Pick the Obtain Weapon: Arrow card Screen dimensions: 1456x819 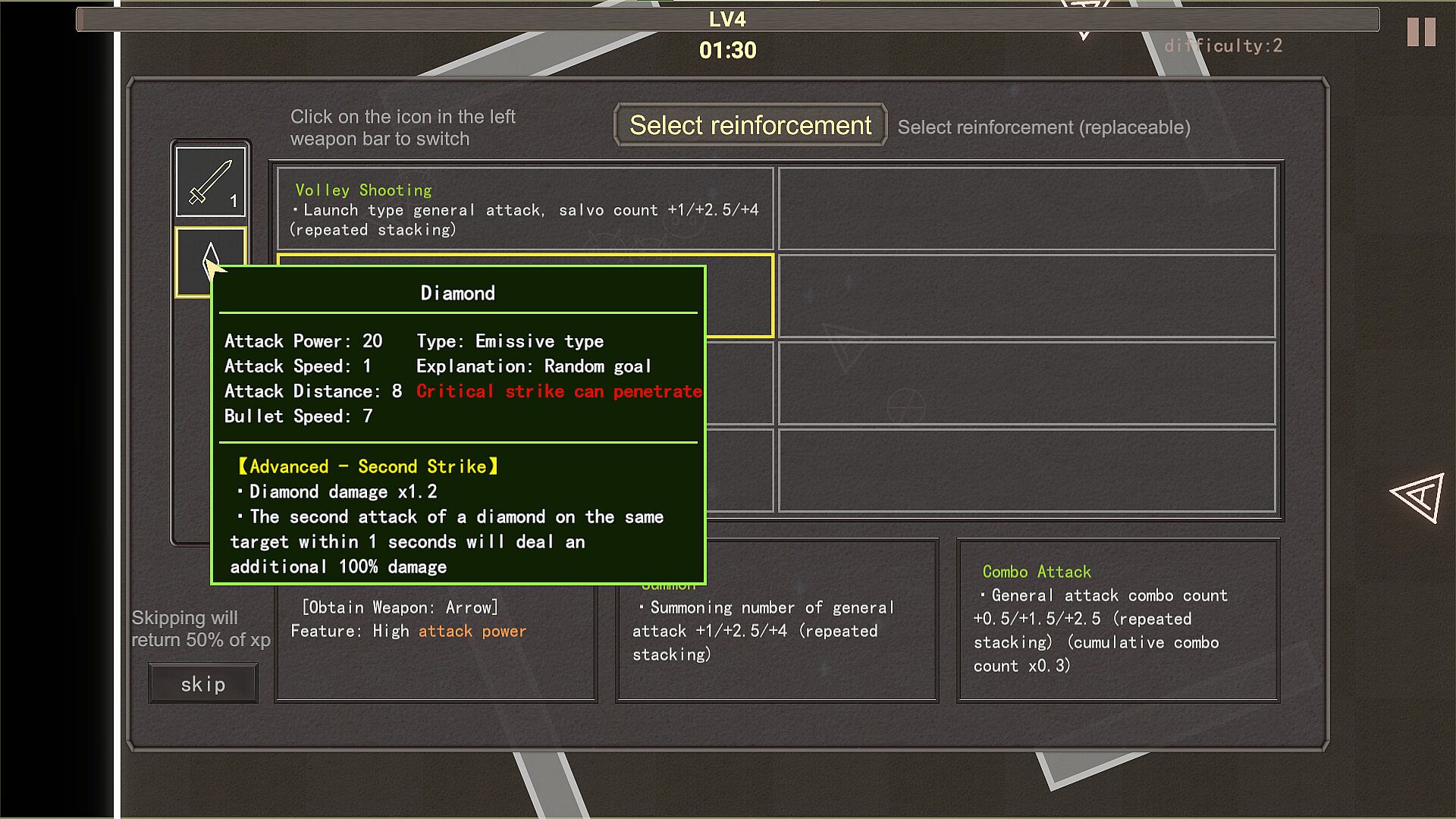435,645
